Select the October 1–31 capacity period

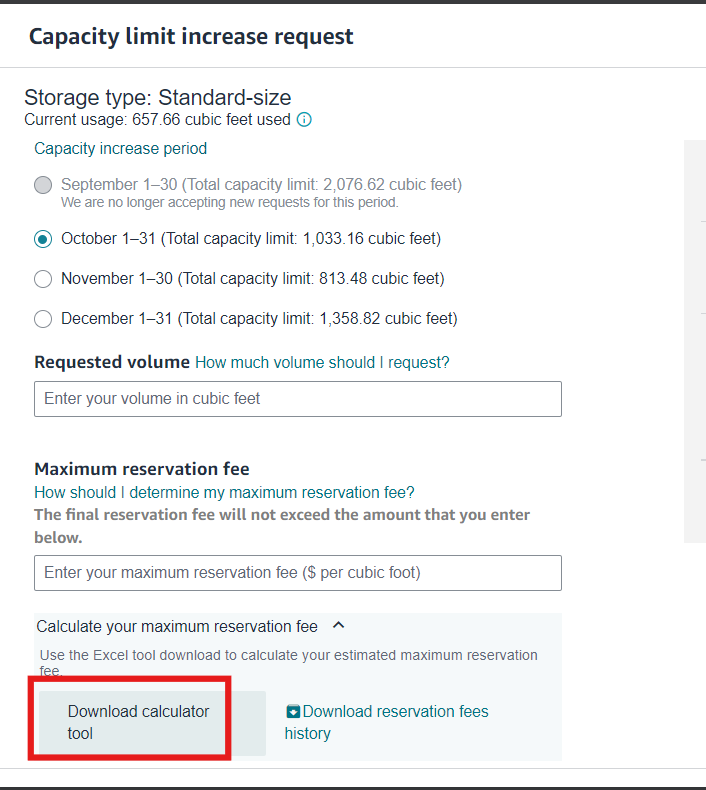pyautogui.click(x=42, y=239)
